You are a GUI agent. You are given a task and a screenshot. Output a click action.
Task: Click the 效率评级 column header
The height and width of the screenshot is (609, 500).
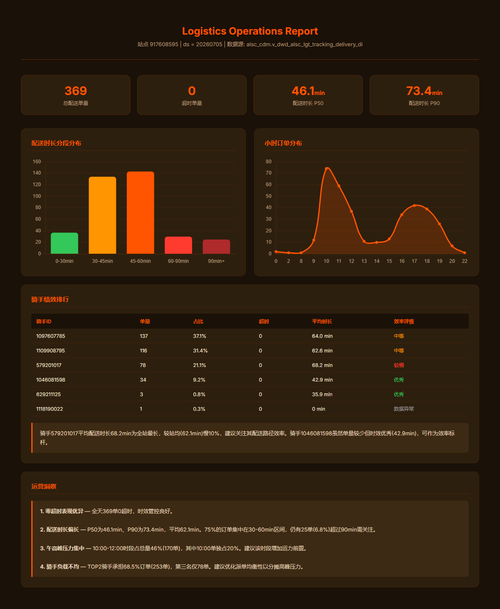coord(404,322)
